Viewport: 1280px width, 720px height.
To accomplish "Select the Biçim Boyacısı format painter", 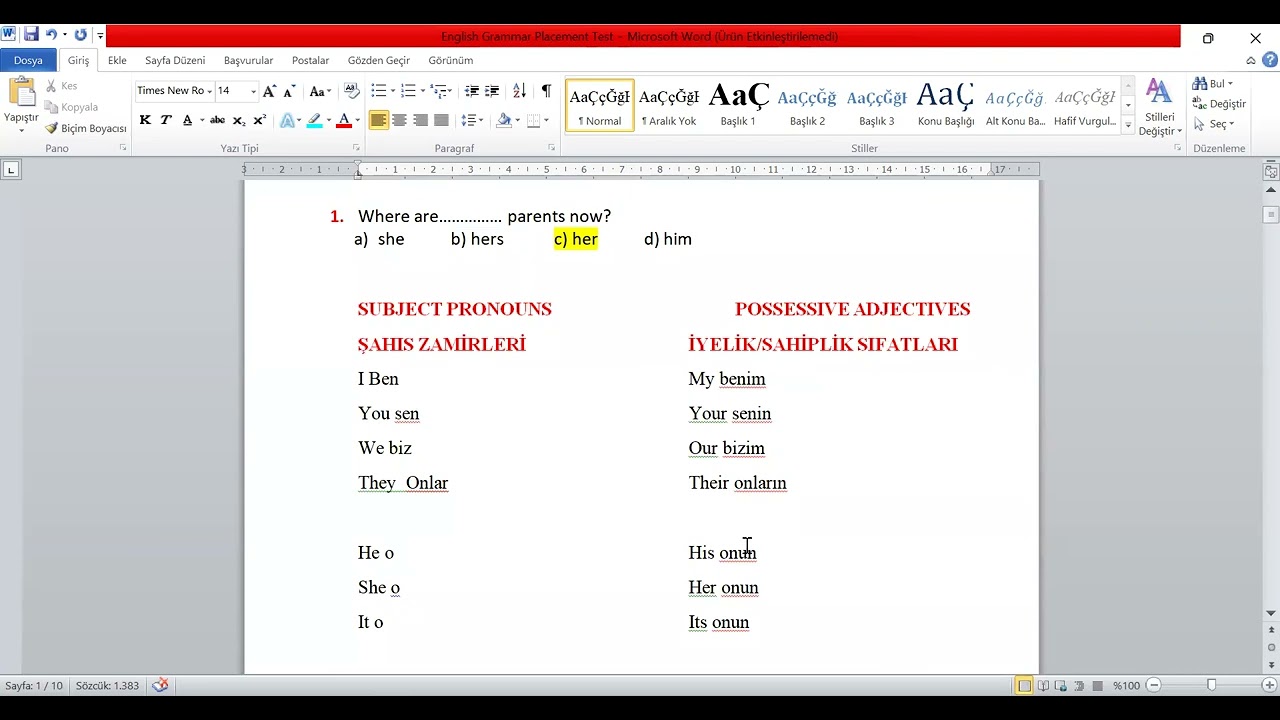I will coord(86,128).
